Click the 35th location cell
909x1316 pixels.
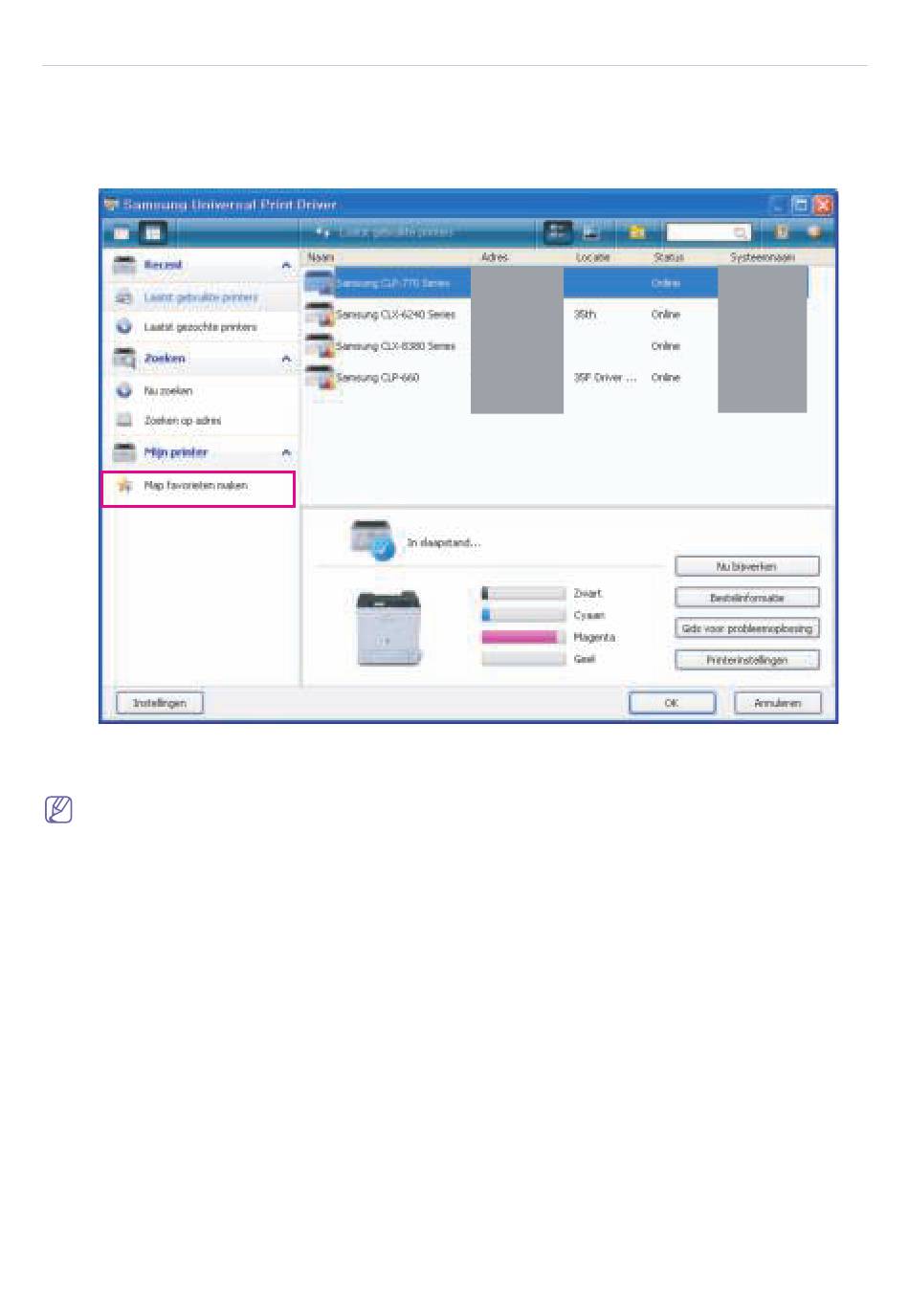coord(585,315)
